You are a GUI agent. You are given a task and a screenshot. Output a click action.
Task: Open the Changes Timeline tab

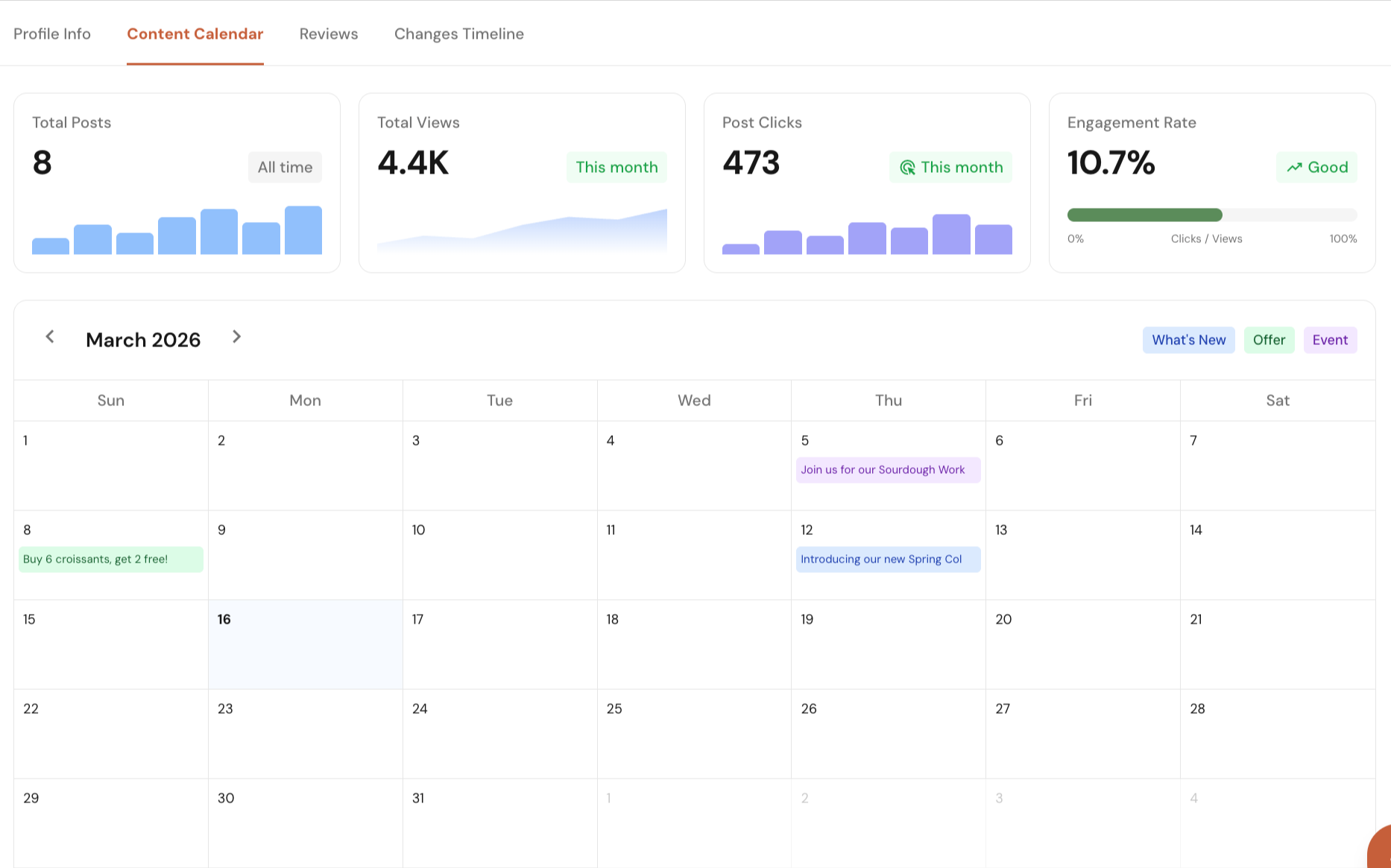[x=458, y=34]
